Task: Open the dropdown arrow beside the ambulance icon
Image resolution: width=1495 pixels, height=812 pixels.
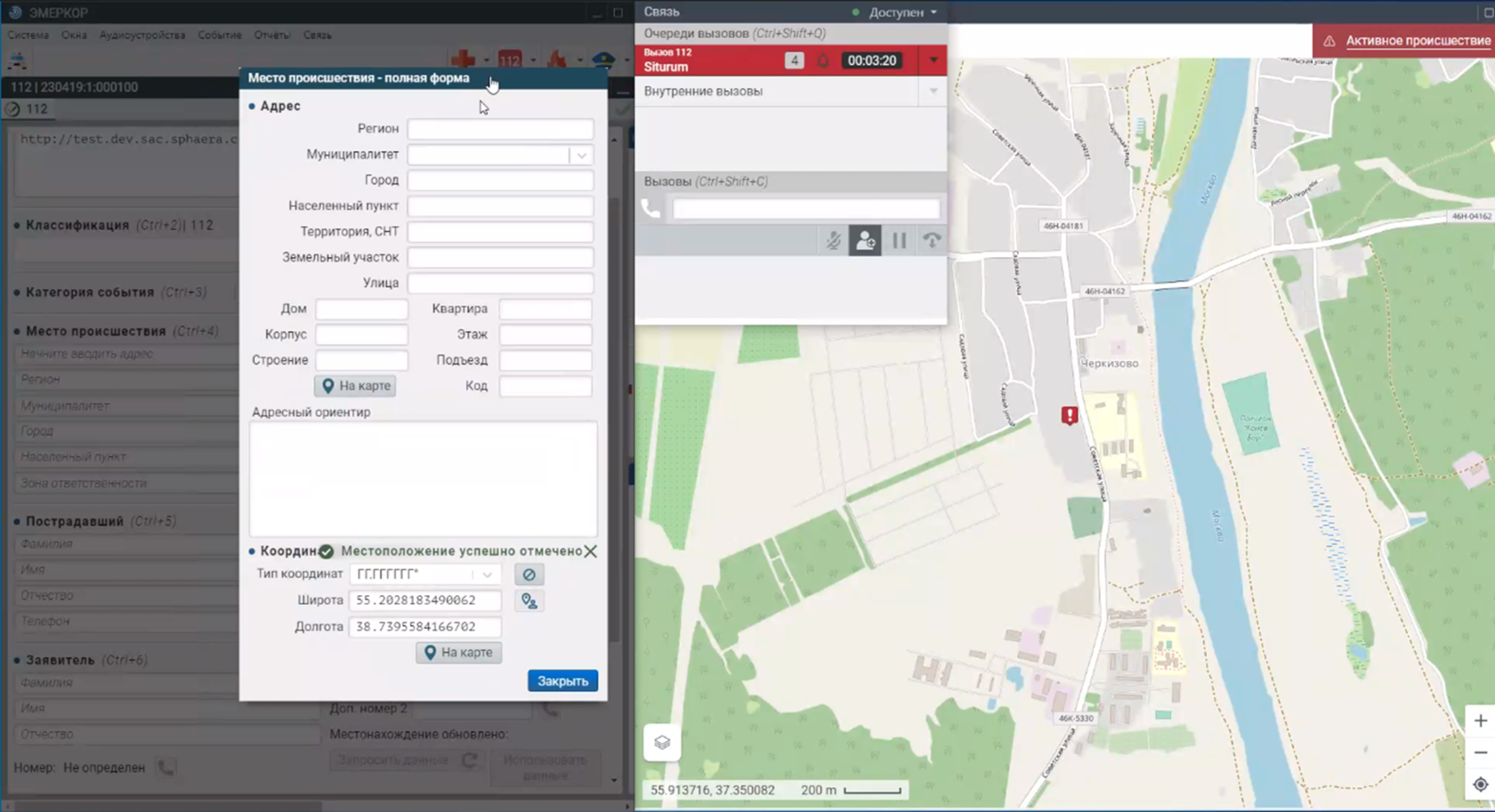Action: [x=486, y=60]
